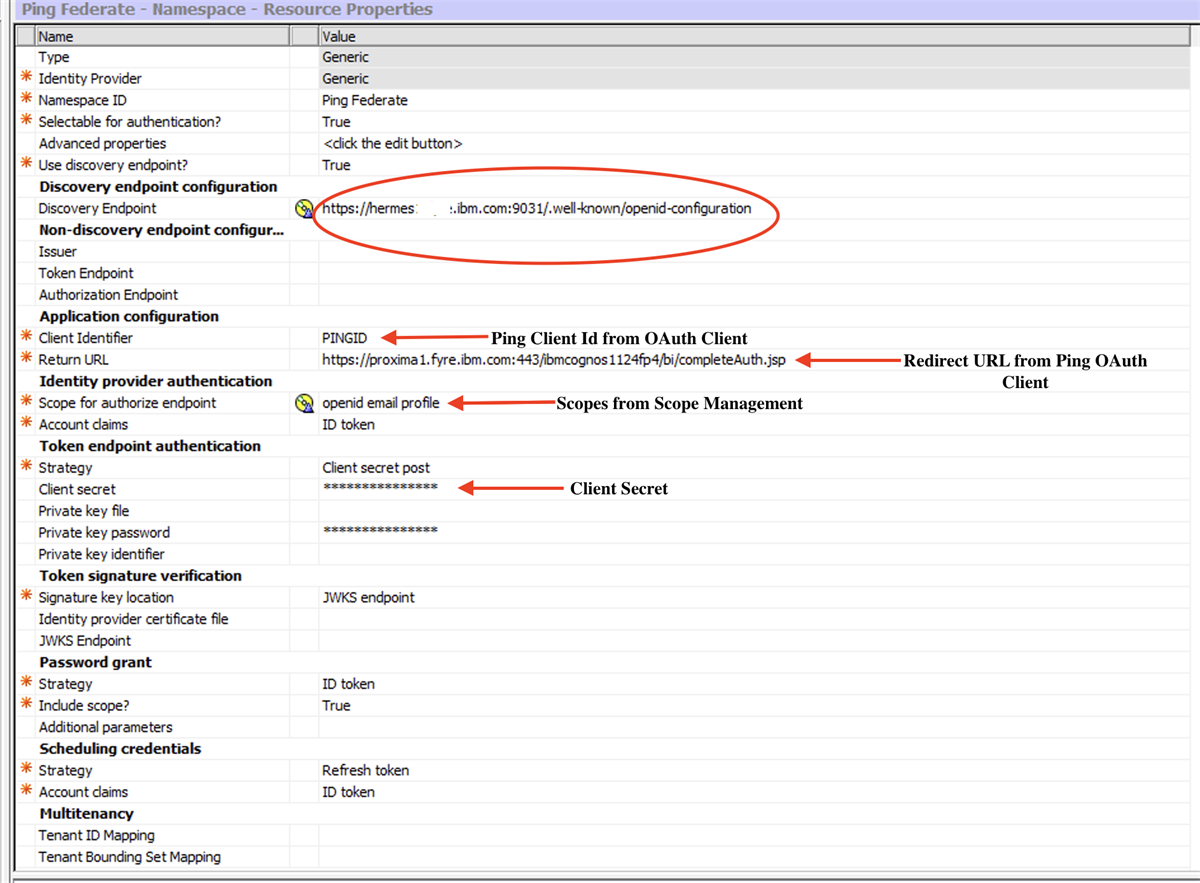Screen dimensions: 1200x883
Task: Click the '<click the edit button>' value
Action: pyautogui.click(x=392, y=144)
